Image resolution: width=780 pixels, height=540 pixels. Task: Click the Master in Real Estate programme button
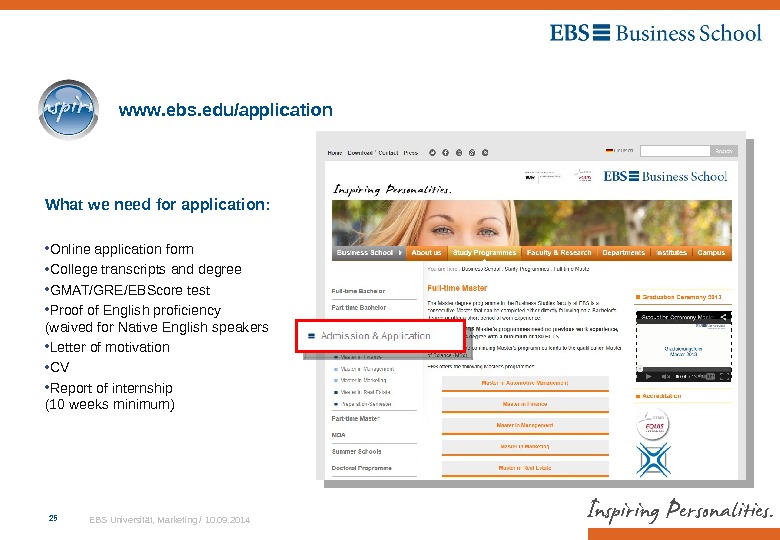(x=525, y=468)
